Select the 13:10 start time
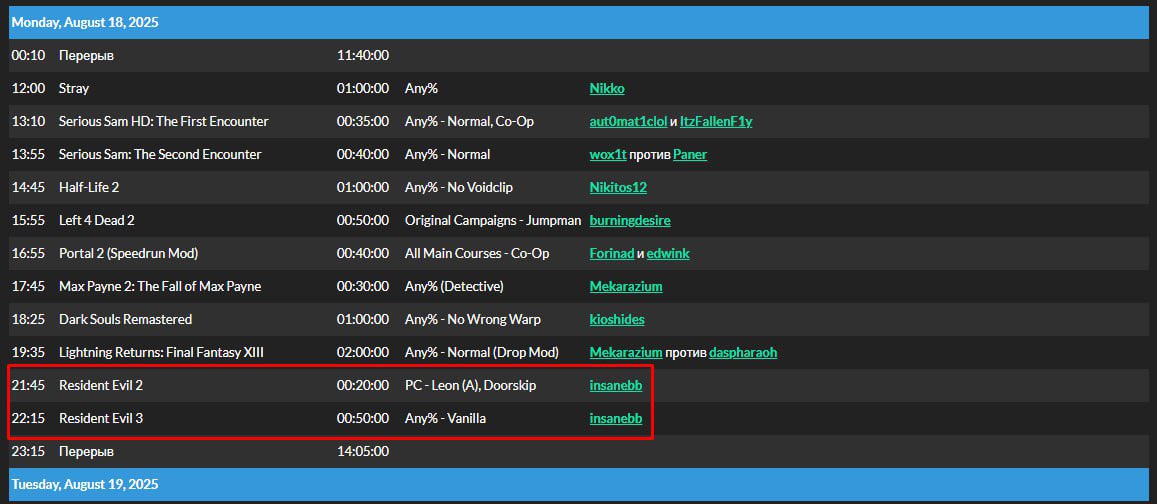The width and height of the screenshot is (1157, 504). (28, 122)
